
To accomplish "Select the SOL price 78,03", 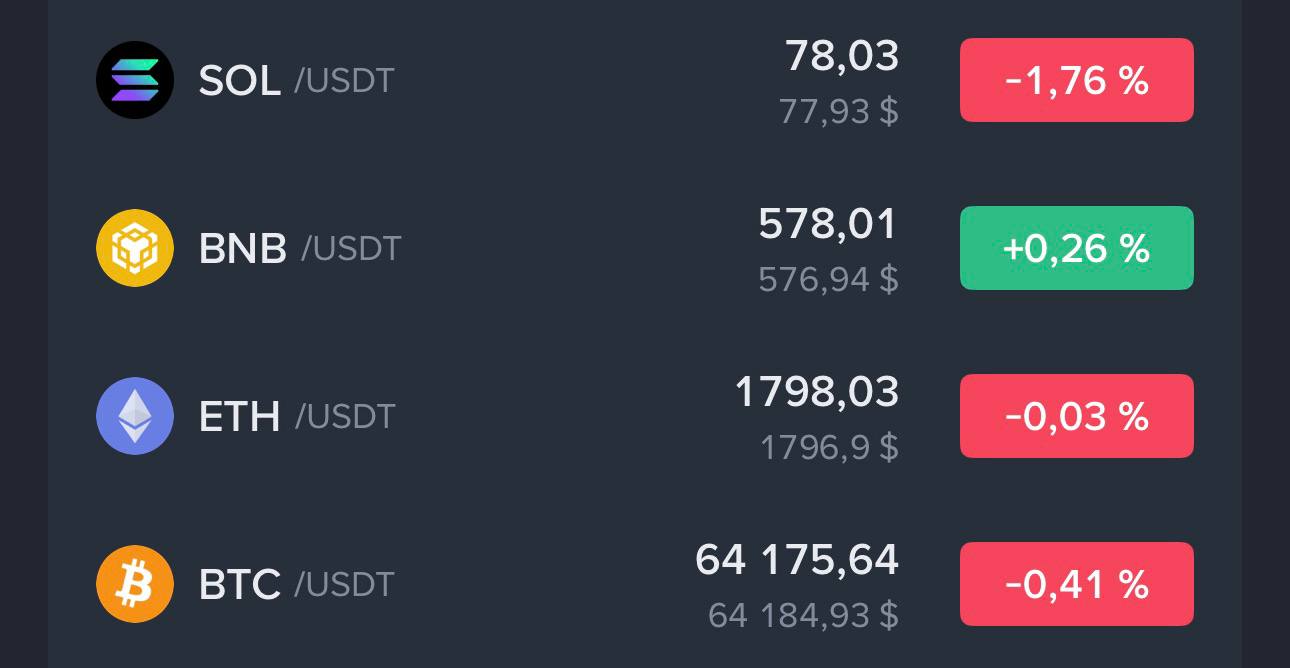I will point(842,56).
